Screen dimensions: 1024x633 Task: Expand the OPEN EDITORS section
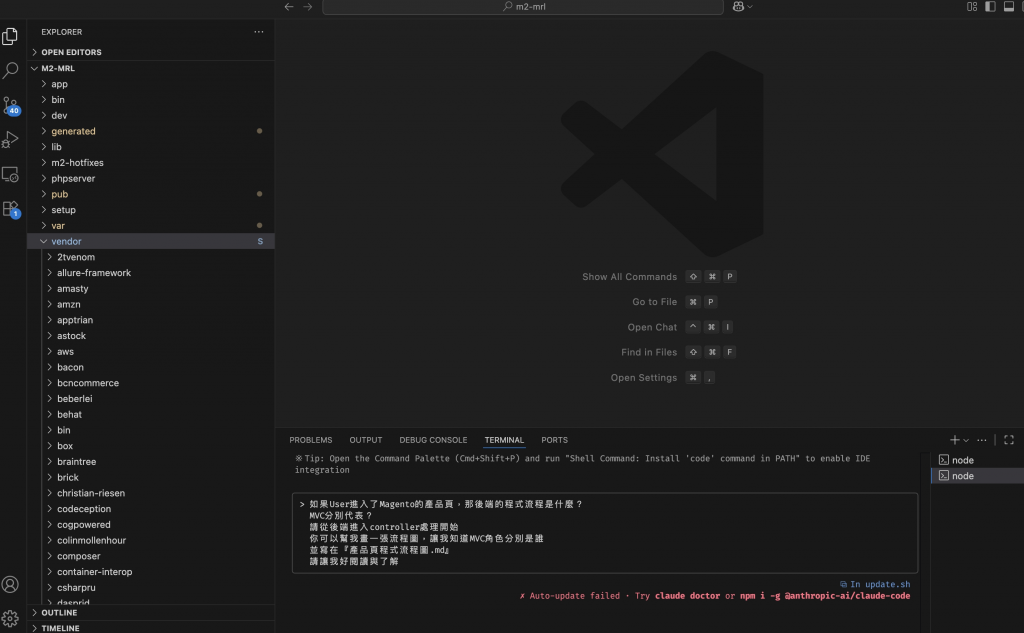tap(151, 52)
